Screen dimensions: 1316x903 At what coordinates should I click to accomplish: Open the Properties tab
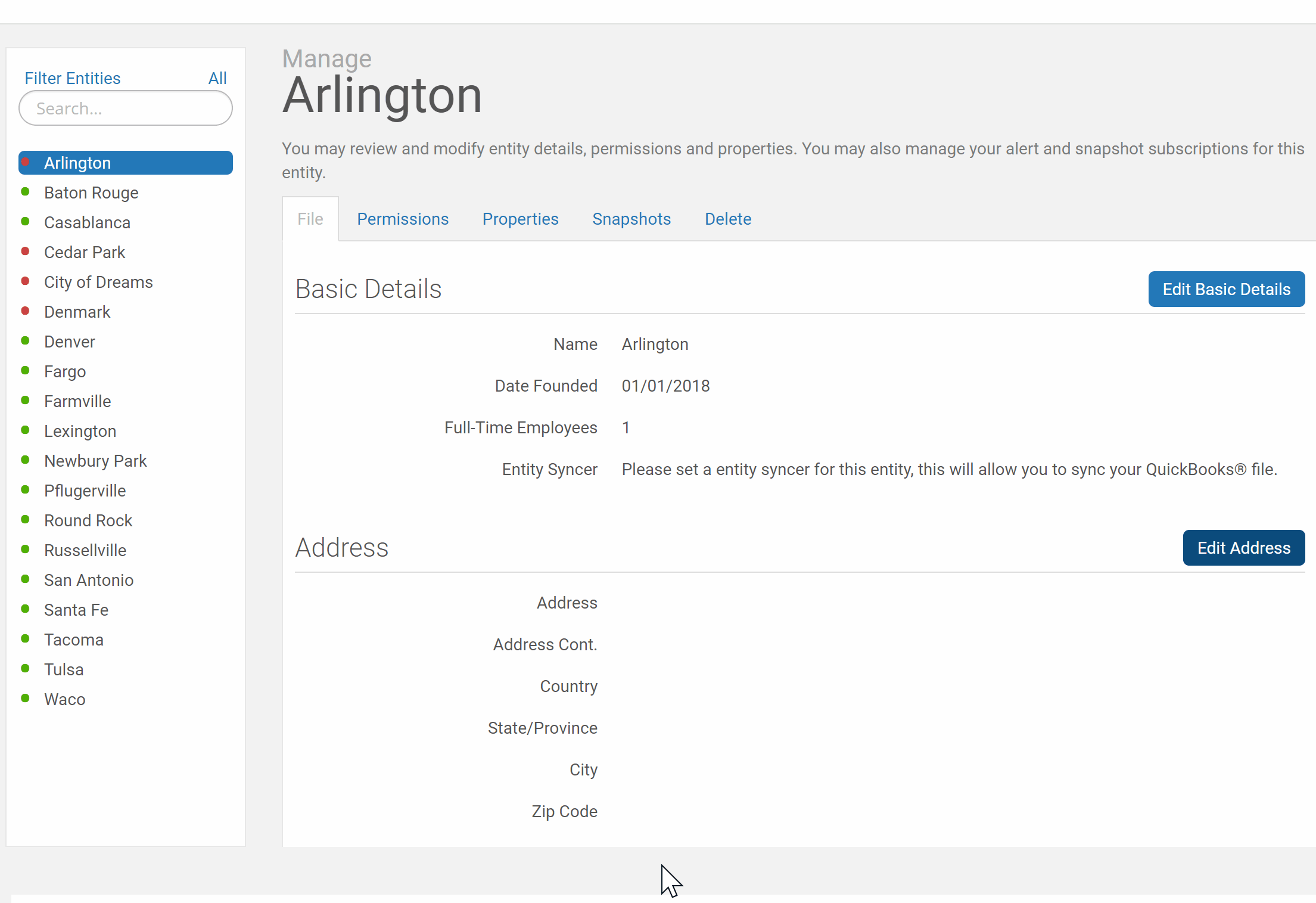coord(520,218)
